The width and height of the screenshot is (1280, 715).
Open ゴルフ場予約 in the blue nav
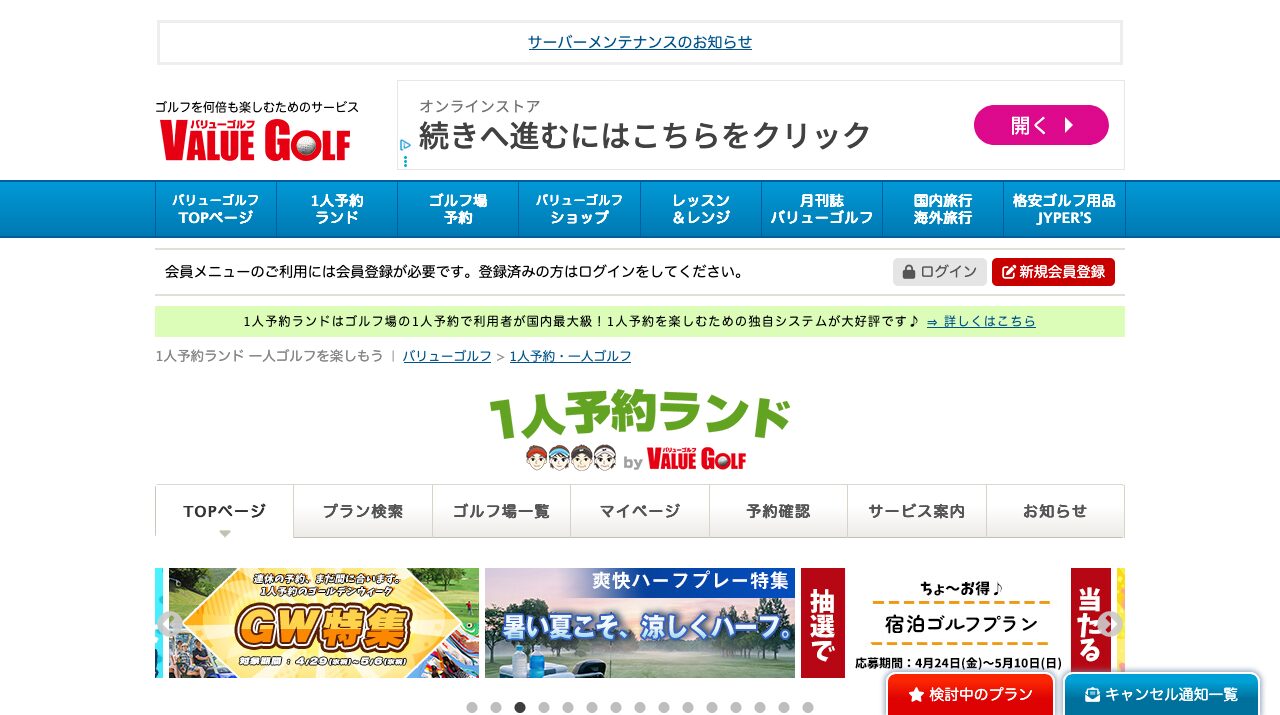(458, 209)
